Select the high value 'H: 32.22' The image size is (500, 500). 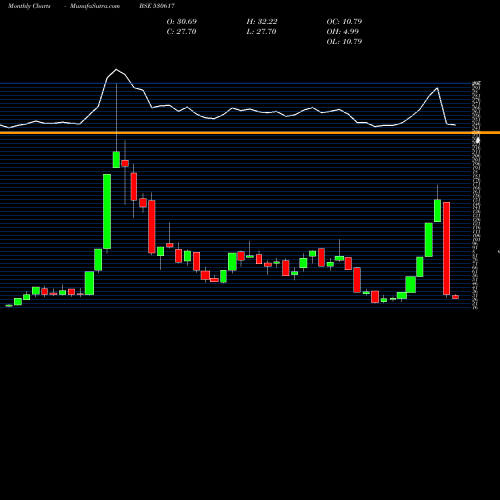pos(262,21)
